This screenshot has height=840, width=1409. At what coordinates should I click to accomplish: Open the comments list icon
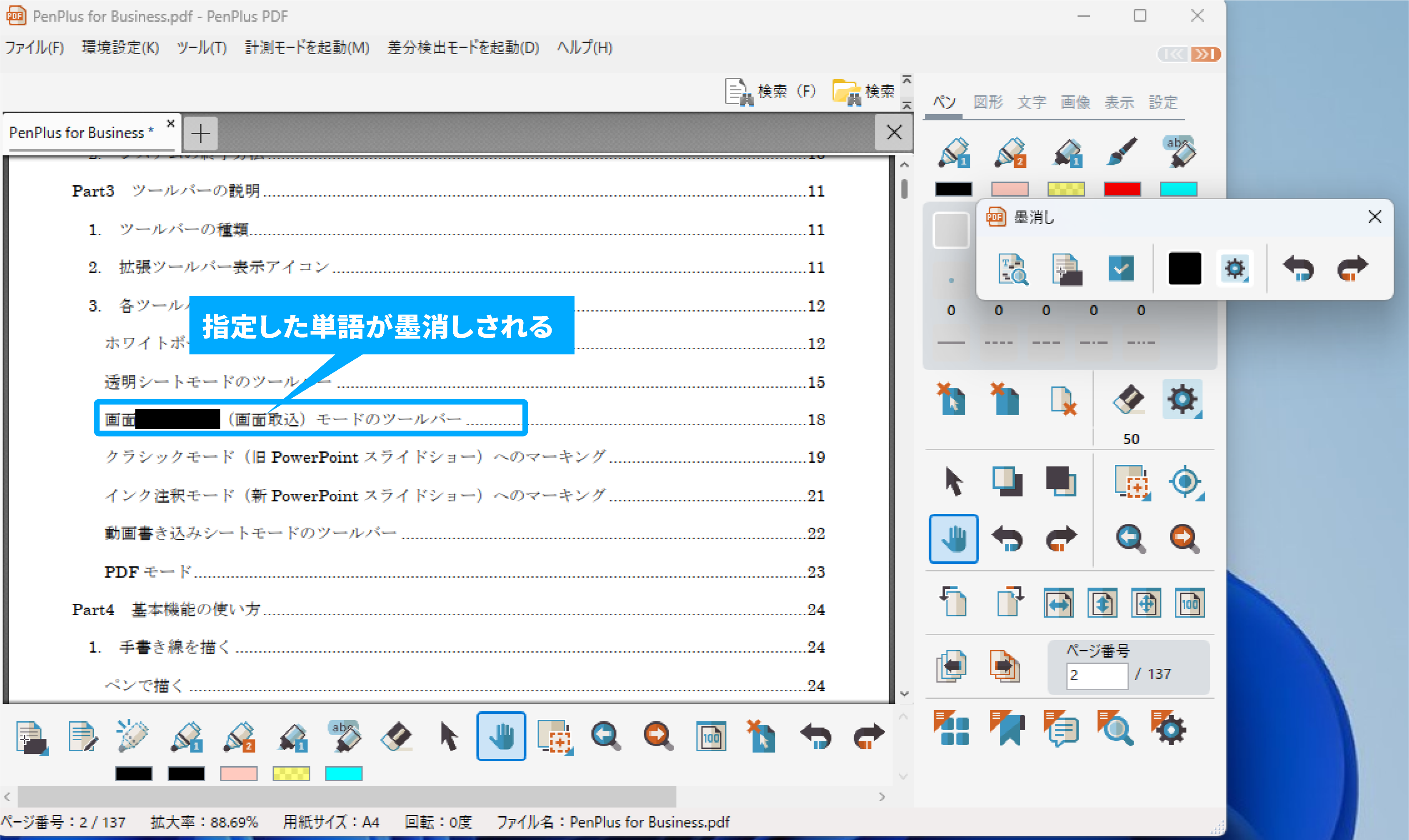1061,729
